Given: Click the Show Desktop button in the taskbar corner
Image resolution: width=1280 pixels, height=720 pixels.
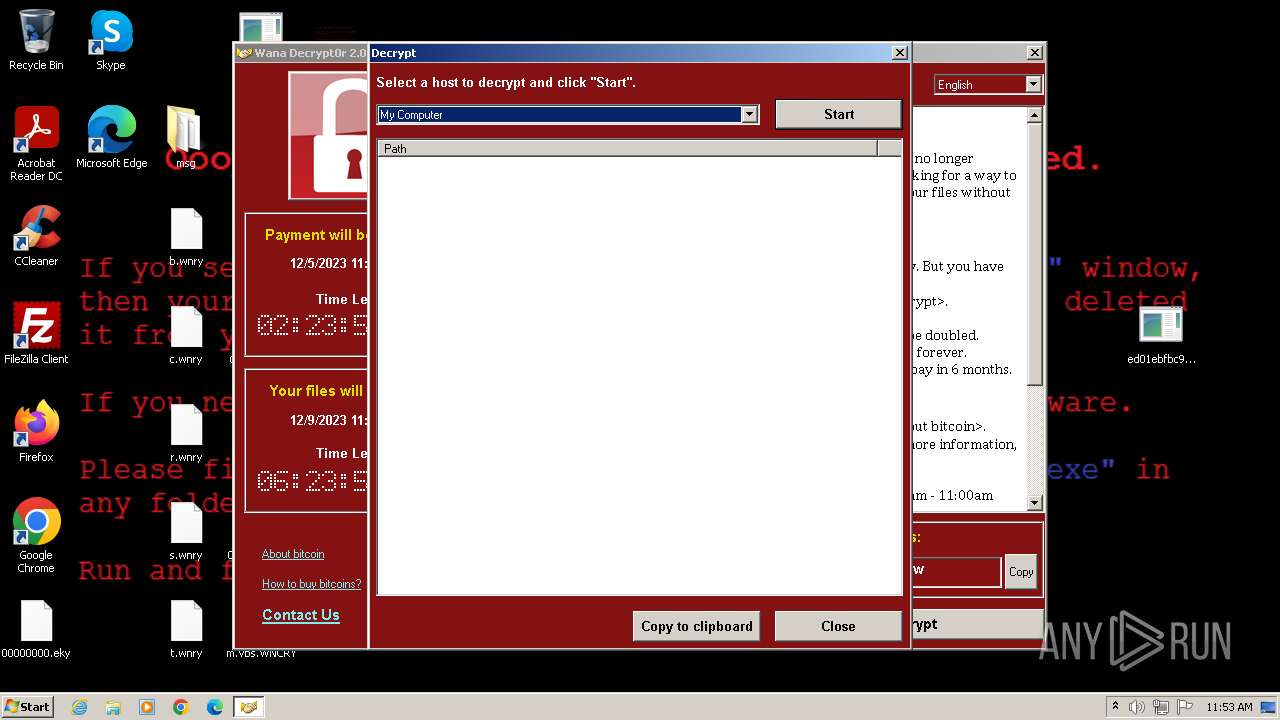Looking at the screenshot, I should tap(1270, 707).
